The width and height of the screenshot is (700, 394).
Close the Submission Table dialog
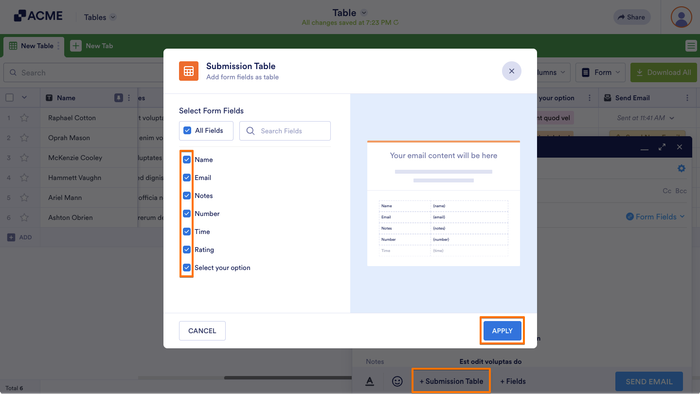pos(511,71)
